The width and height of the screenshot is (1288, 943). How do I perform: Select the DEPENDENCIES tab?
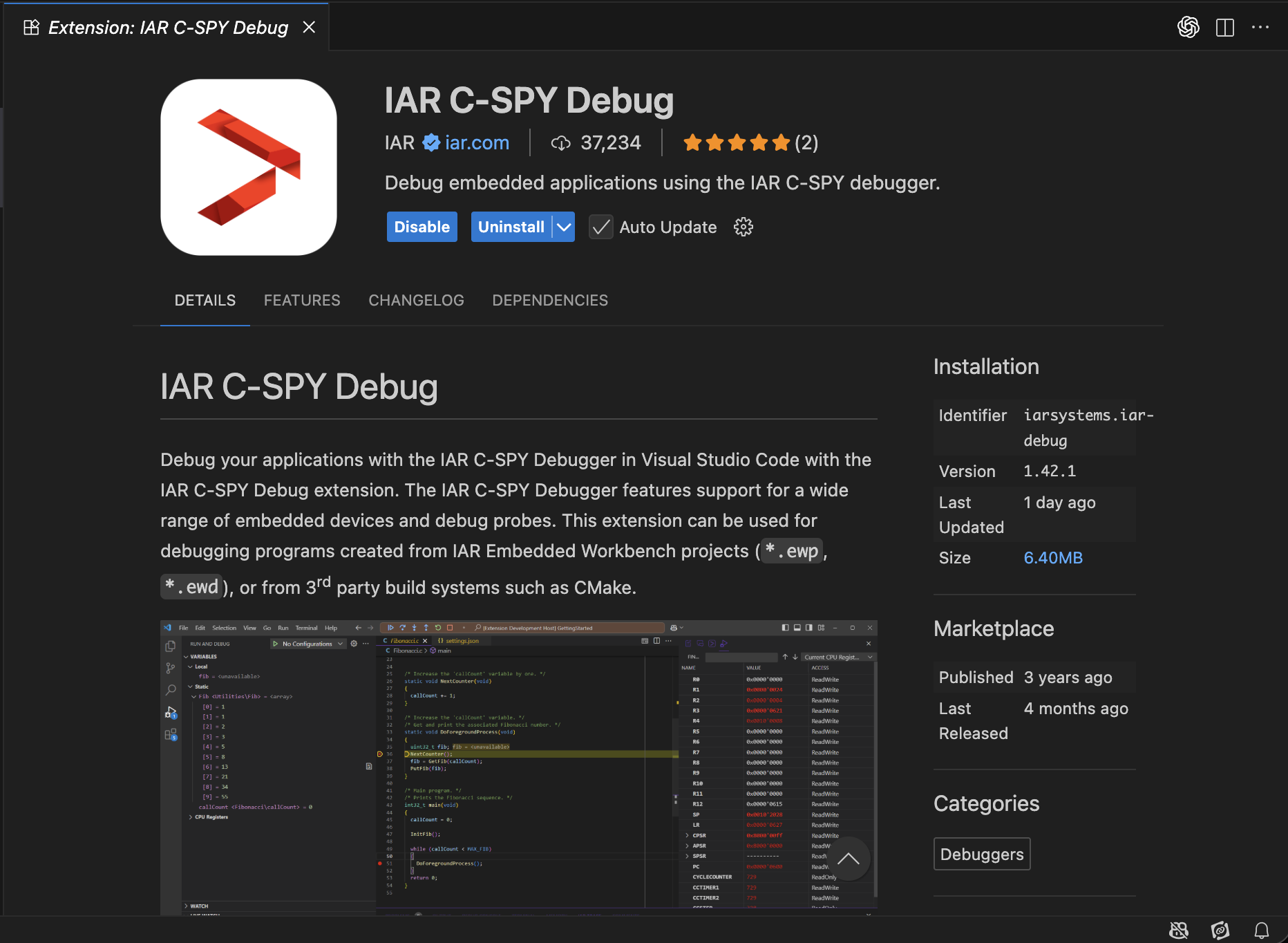pos(550,300)
